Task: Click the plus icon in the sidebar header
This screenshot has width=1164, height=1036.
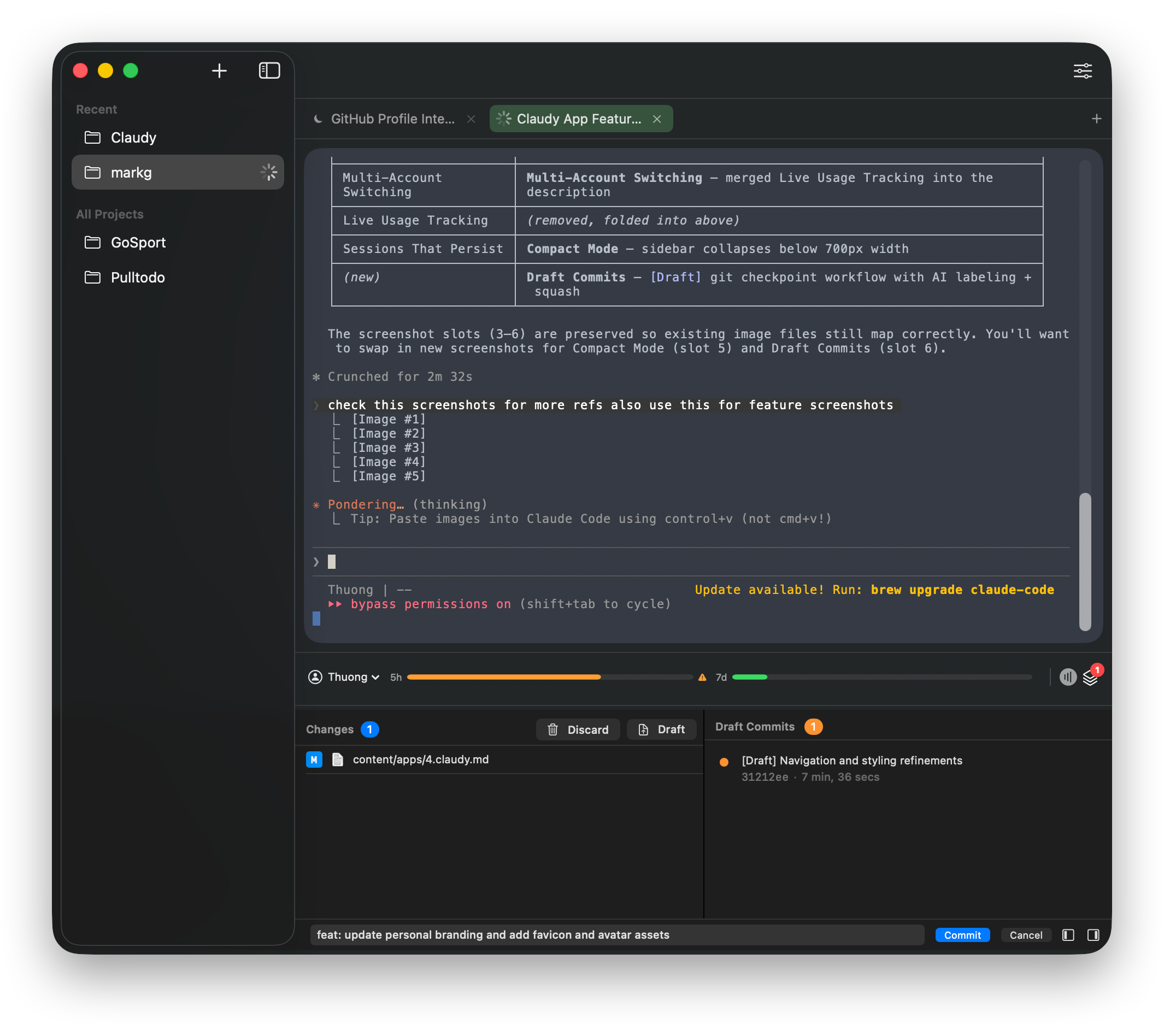Action: (219, 70)
